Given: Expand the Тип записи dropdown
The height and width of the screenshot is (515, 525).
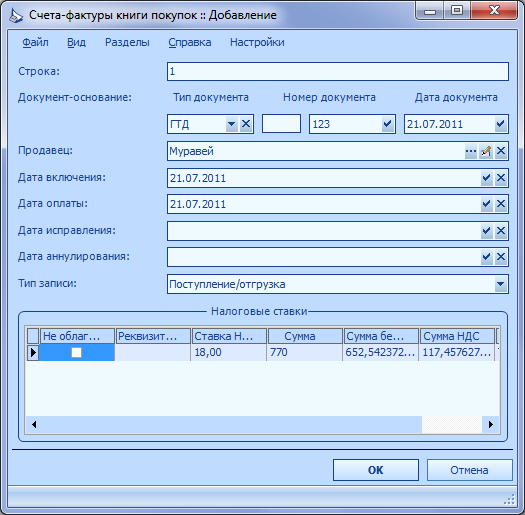Looking at the screenshot, I should 501,284.
